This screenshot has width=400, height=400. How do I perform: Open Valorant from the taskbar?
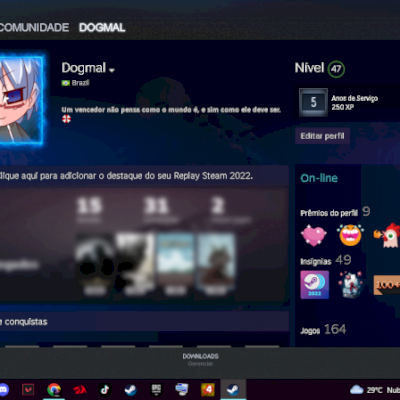[x=28, y=389]
